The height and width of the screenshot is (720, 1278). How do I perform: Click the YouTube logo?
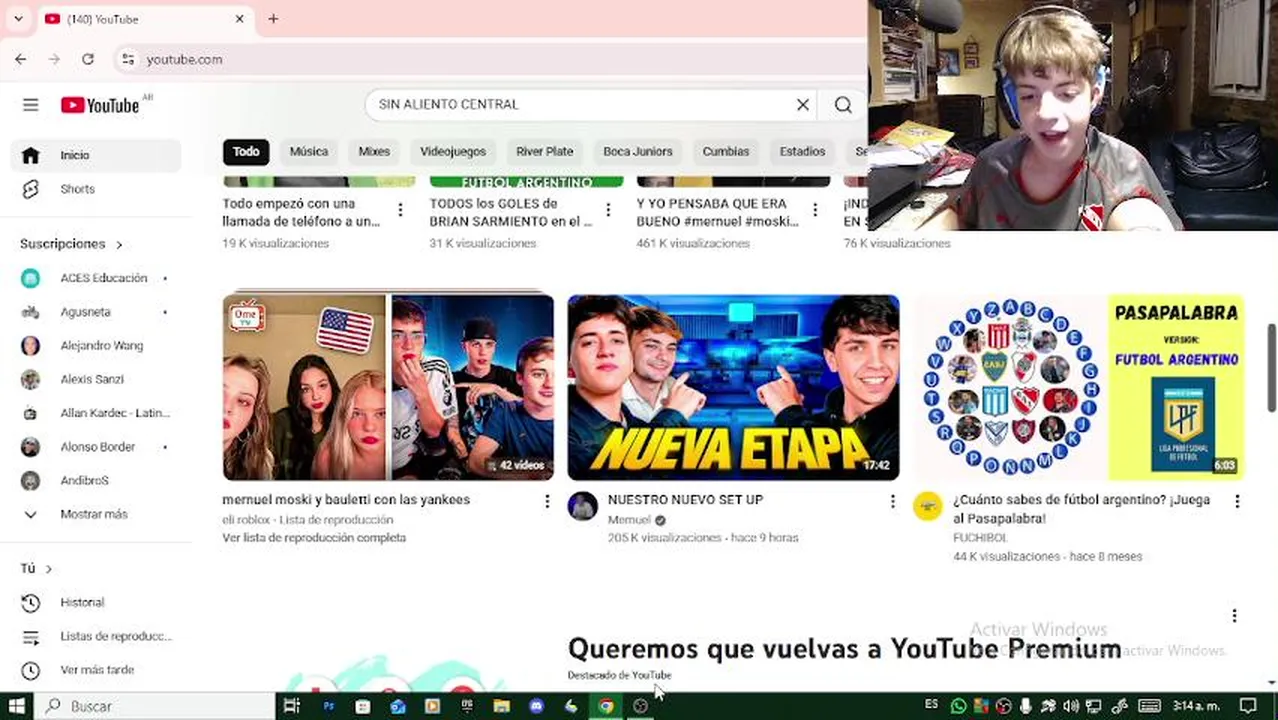[x=100, y=105]
